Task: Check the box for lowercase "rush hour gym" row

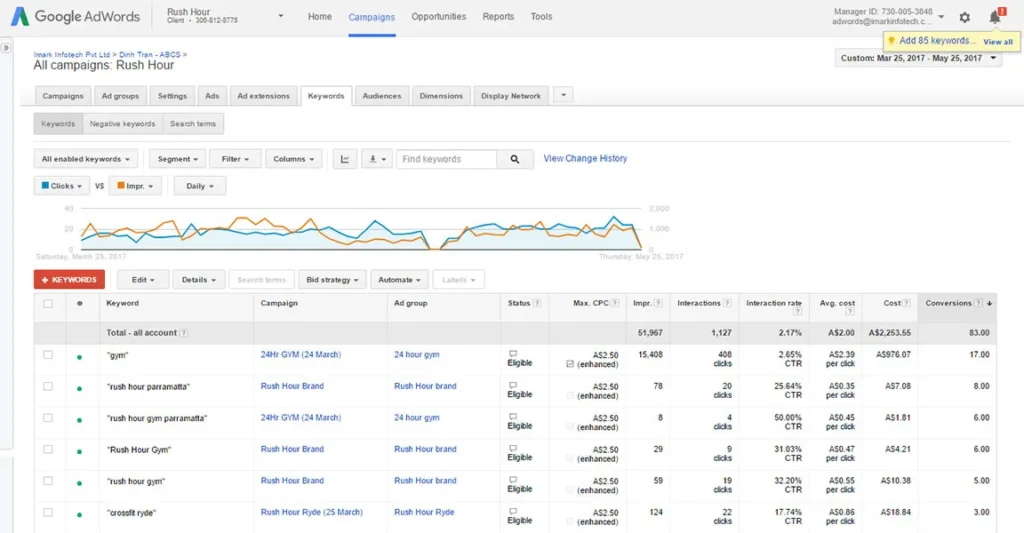Action: pos(48,481)
